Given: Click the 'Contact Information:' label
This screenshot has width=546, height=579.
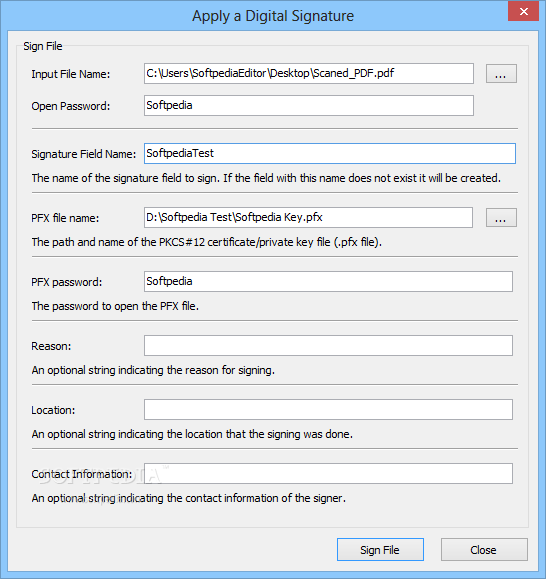Looking at the screenshot, I should point(82,474).
